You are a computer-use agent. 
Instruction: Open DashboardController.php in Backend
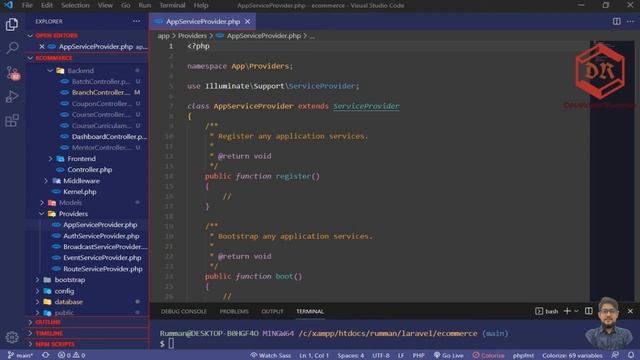[109, 136]
